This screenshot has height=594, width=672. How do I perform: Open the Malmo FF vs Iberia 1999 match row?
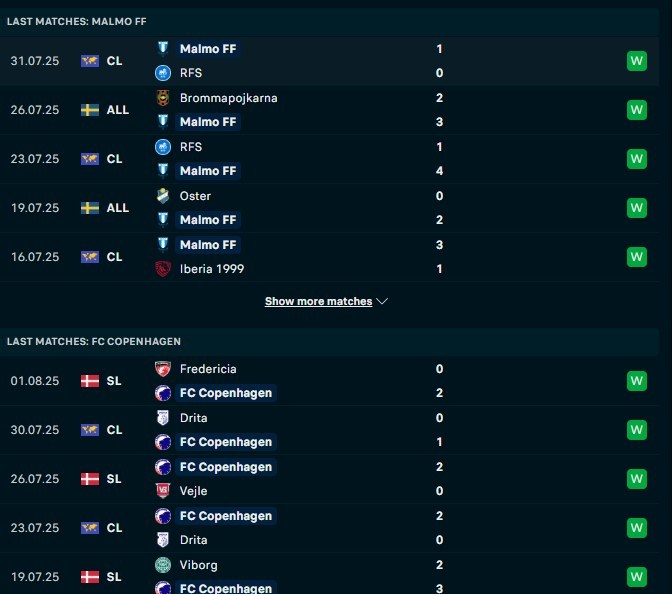coord(329,257)
